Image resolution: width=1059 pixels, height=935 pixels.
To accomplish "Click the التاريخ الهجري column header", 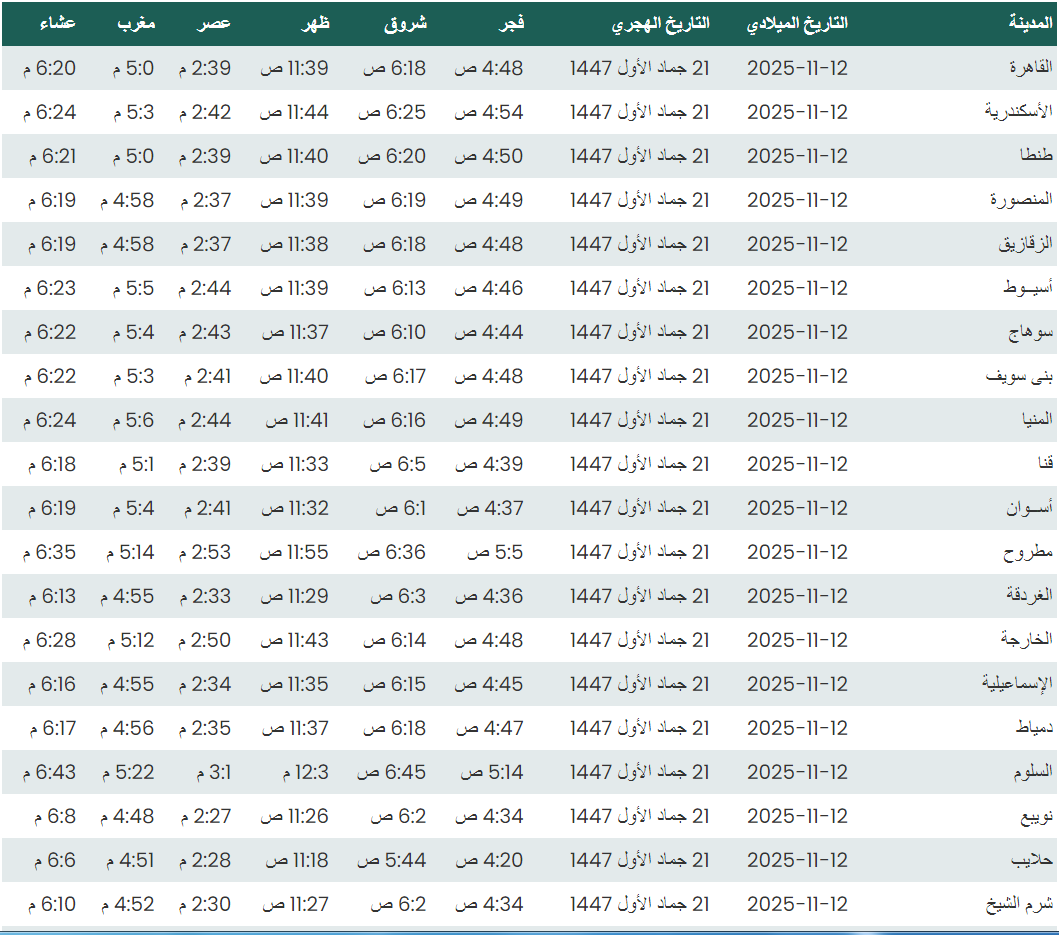I will point(661,23).
